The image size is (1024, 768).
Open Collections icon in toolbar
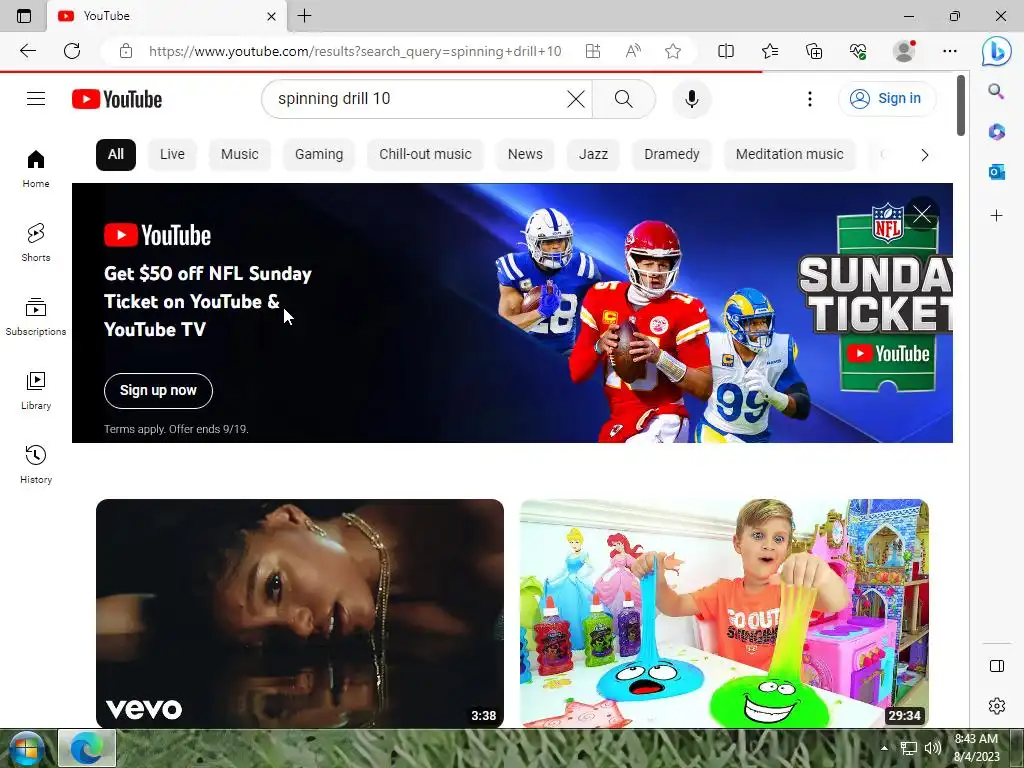[814, 51]
